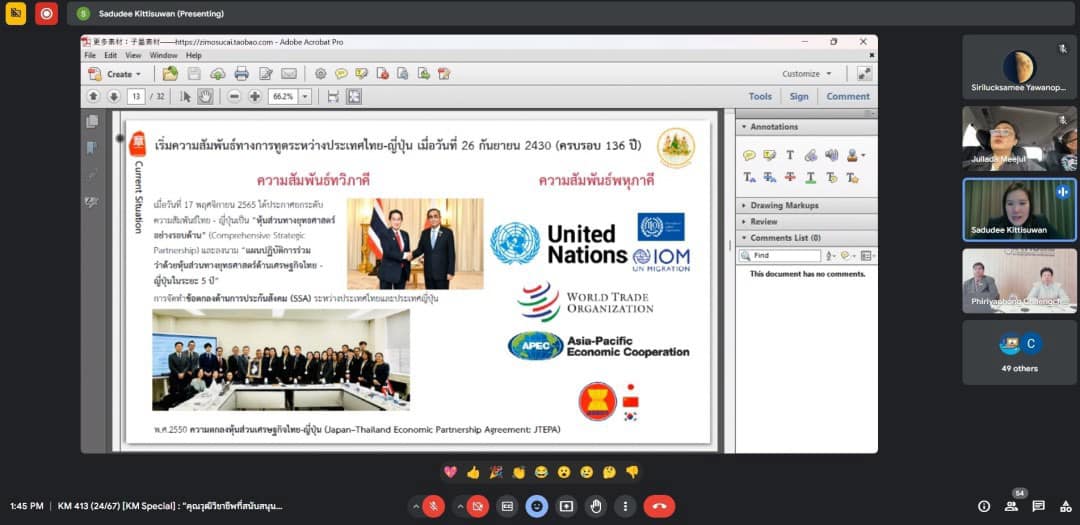Expand the camera video settings chevron

coord(460,506)
